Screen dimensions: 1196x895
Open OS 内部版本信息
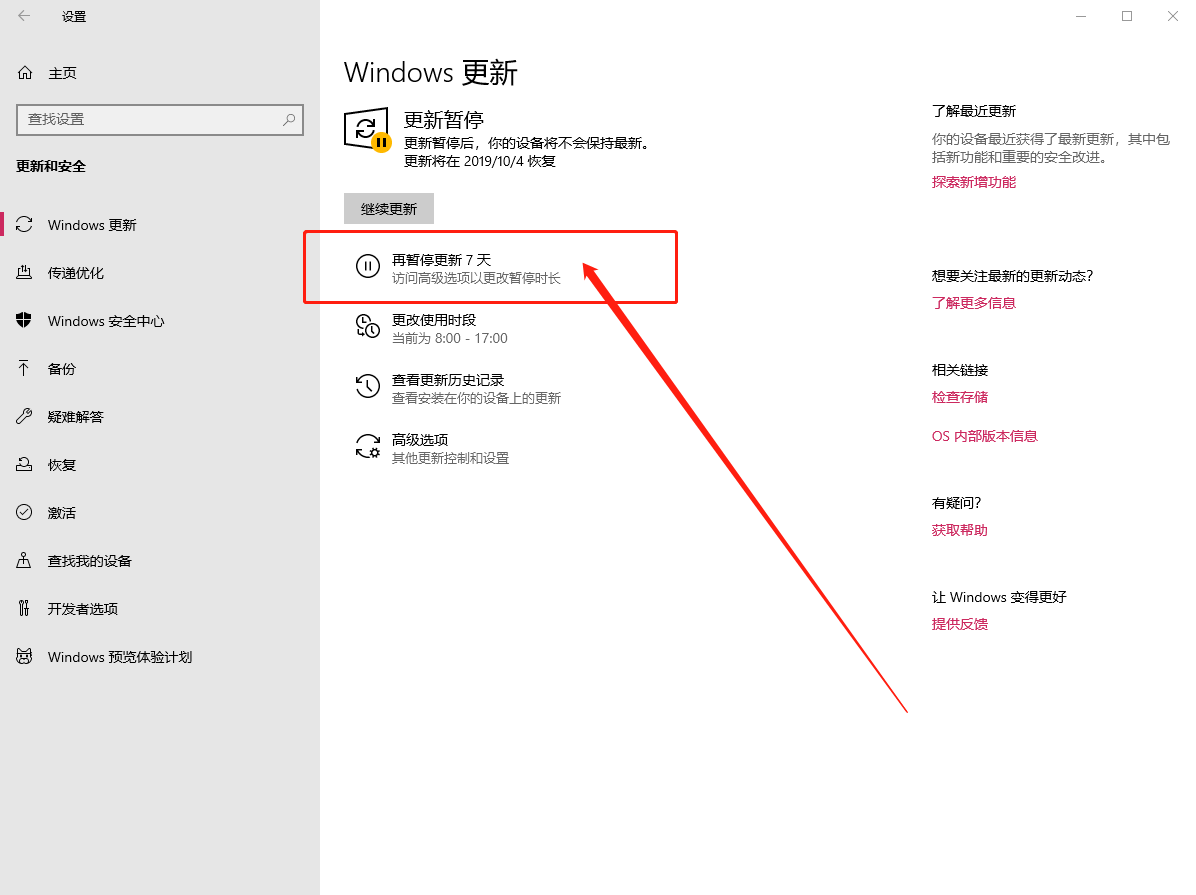pos(984,435)
